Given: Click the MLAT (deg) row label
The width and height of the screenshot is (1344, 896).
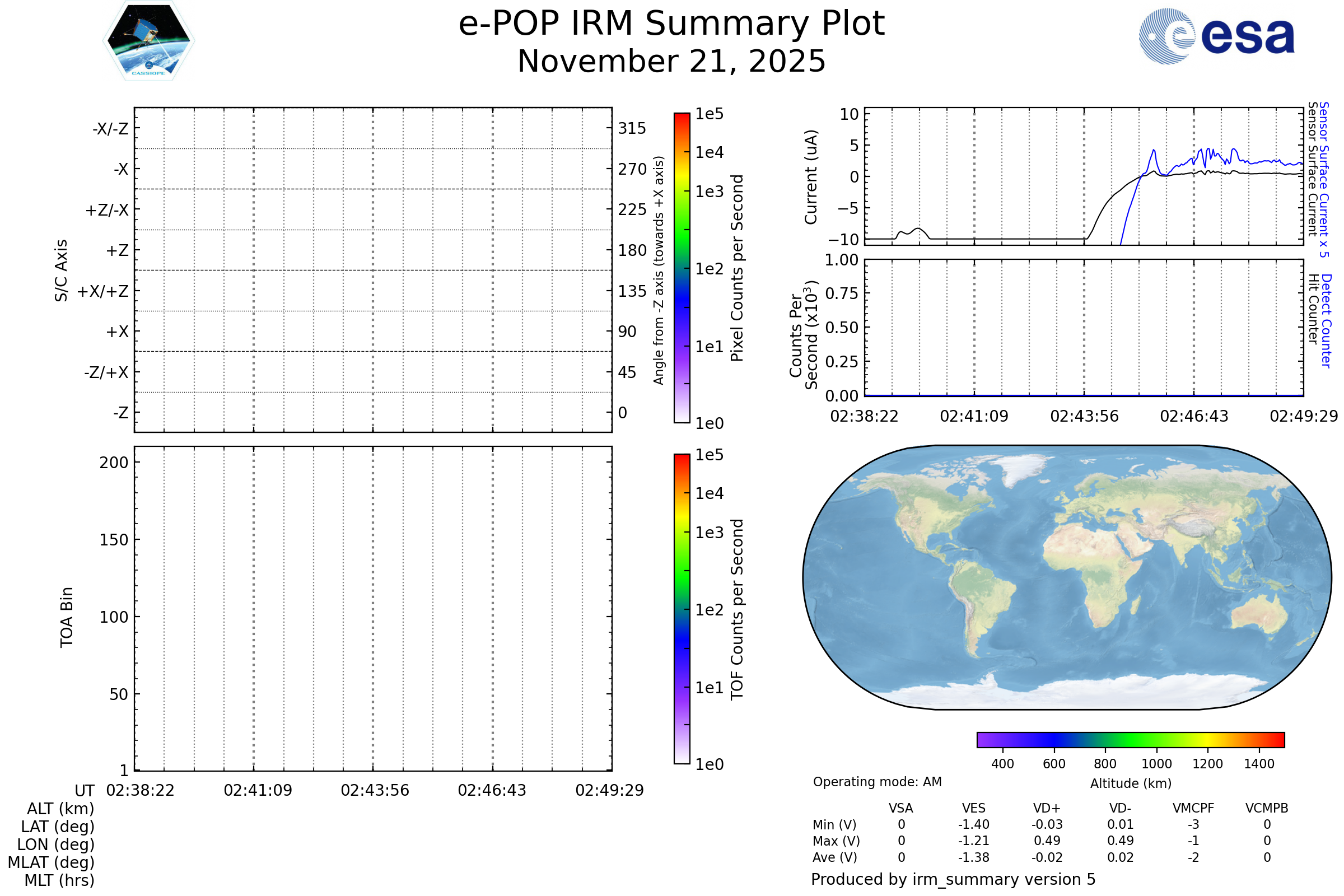Looking at the screenshot, I should click(51, 862).
